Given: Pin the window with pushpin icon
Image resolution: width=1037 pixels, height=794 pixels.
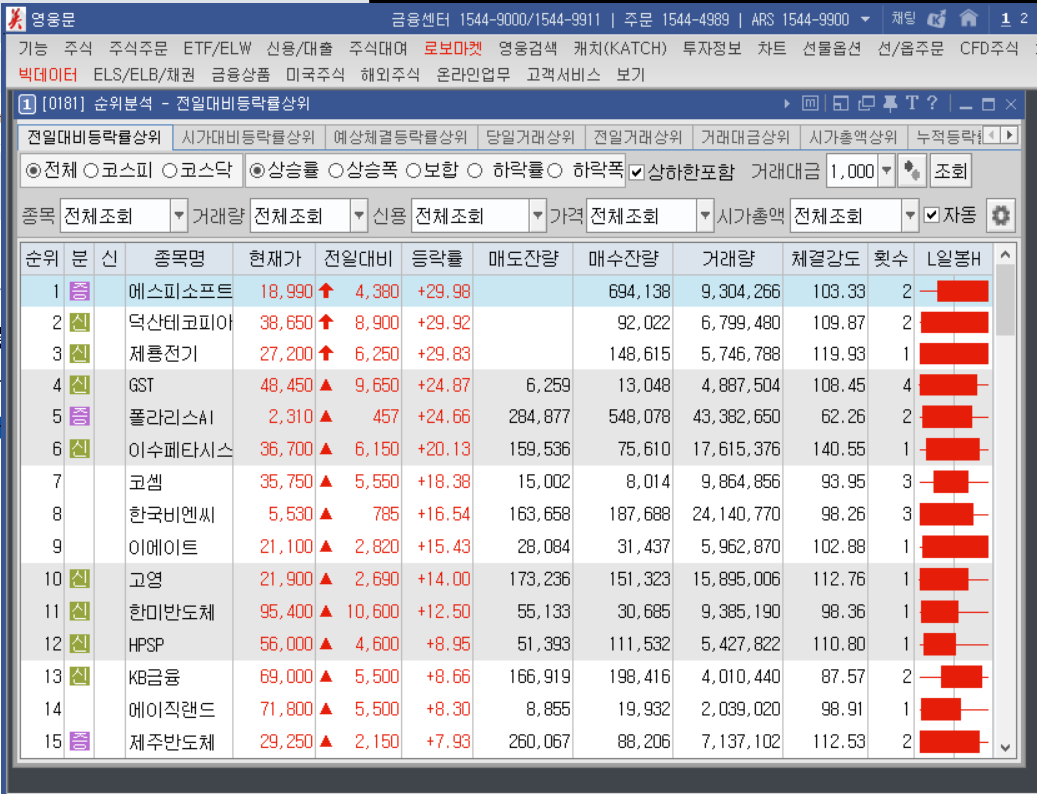Looking at the screenshot, I should [890, 103].
